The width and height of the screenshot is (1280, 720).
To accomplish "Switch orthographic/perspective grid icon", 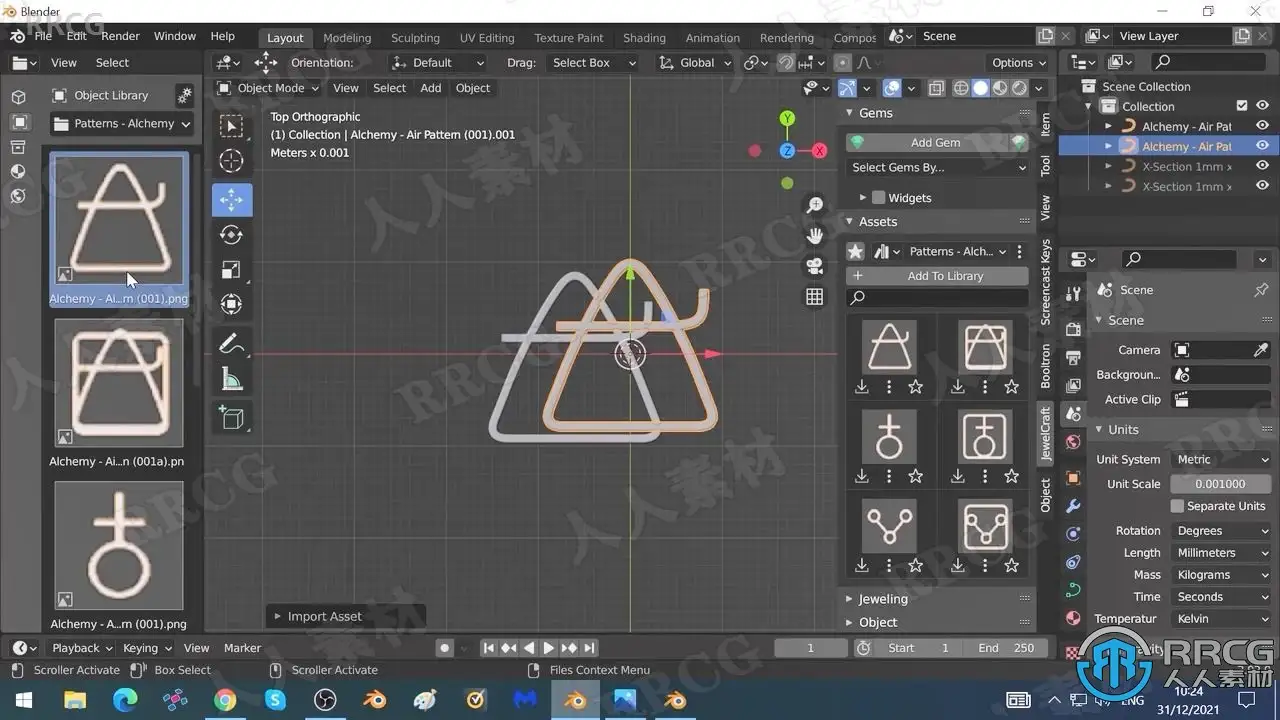I will (815, 297).
